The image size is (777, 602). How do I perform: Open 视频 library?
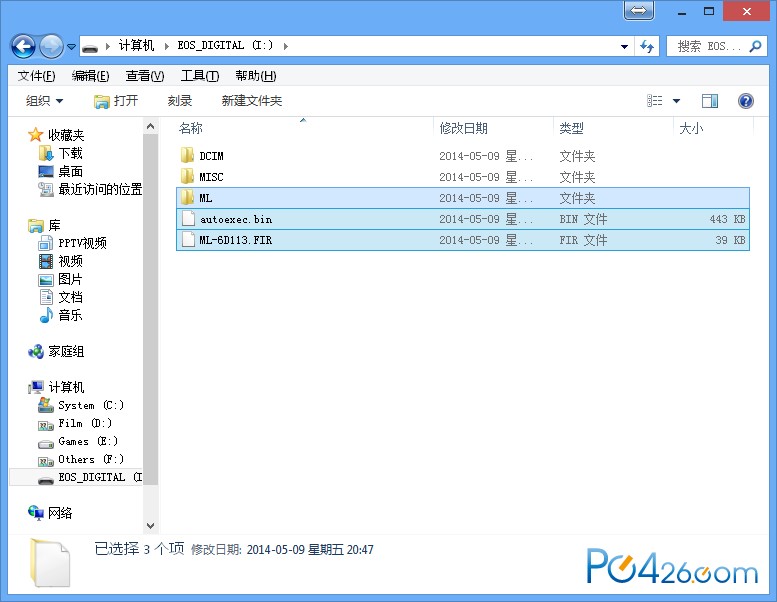click(70, 261)
